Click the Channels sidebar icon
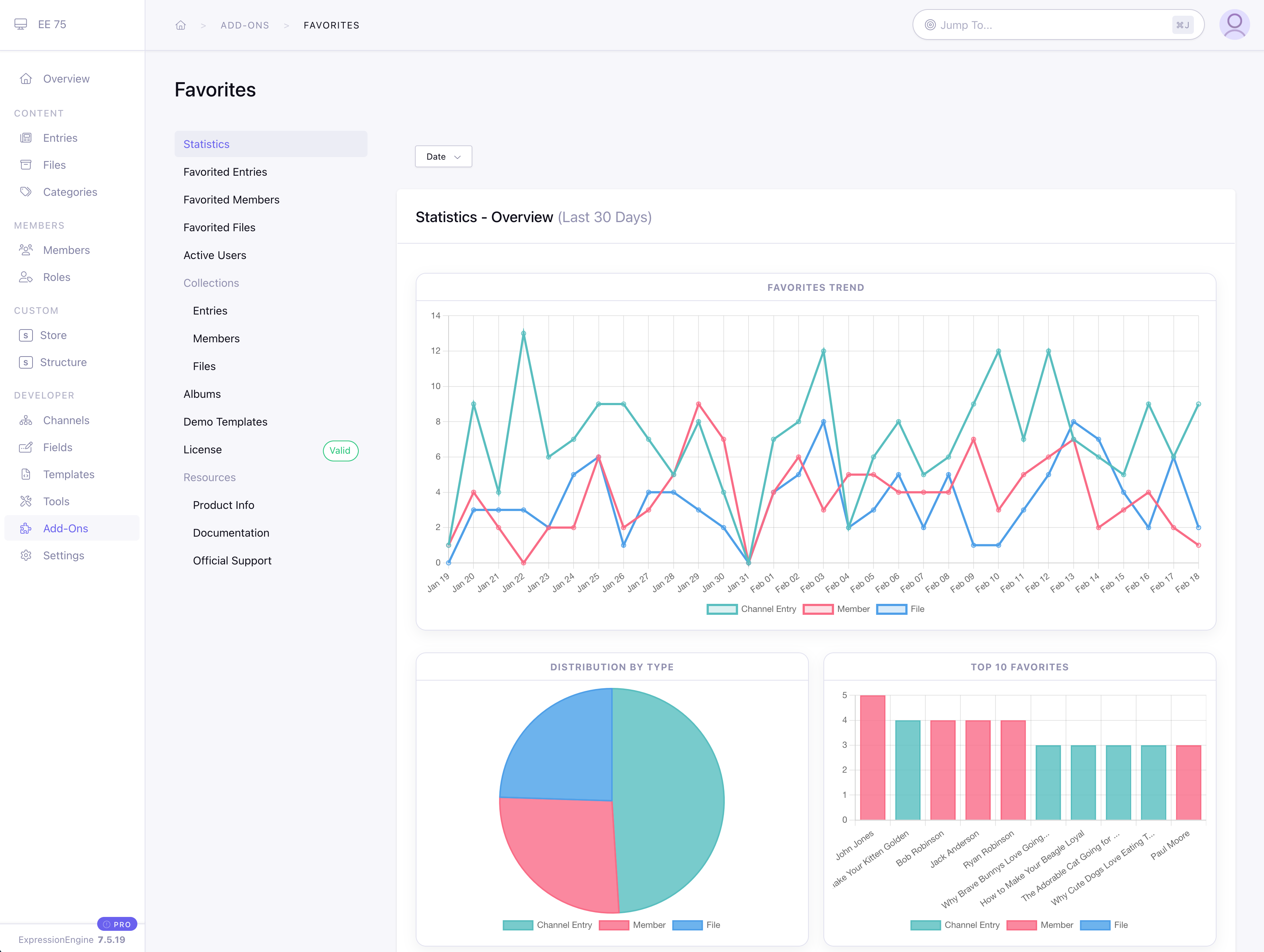This screenshot has width=1264, height=952. coord(26,420)
